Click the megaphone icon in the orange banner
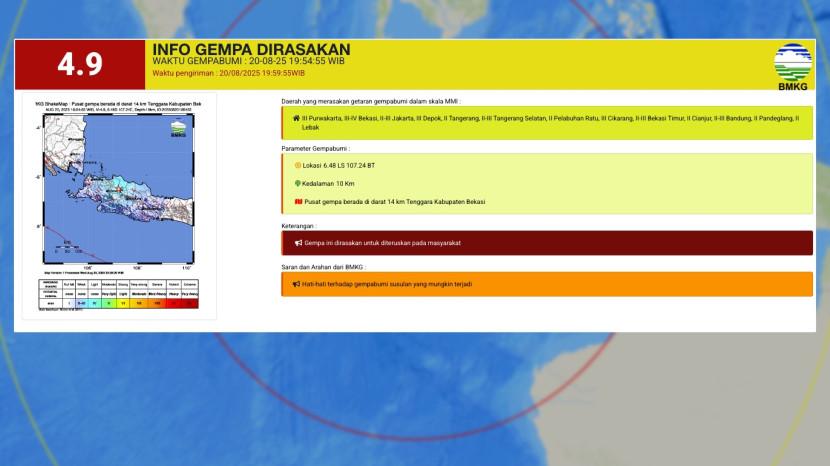 [x=298, y=284]
